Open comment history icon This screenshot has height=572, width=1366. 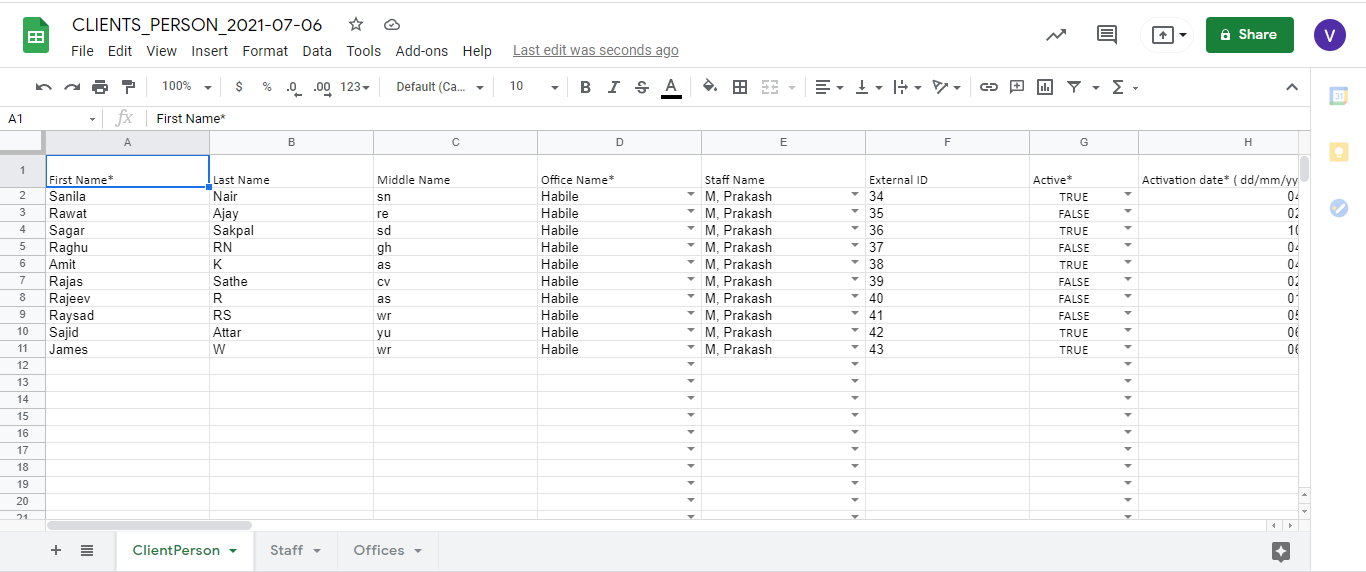tap(1106, 35)
